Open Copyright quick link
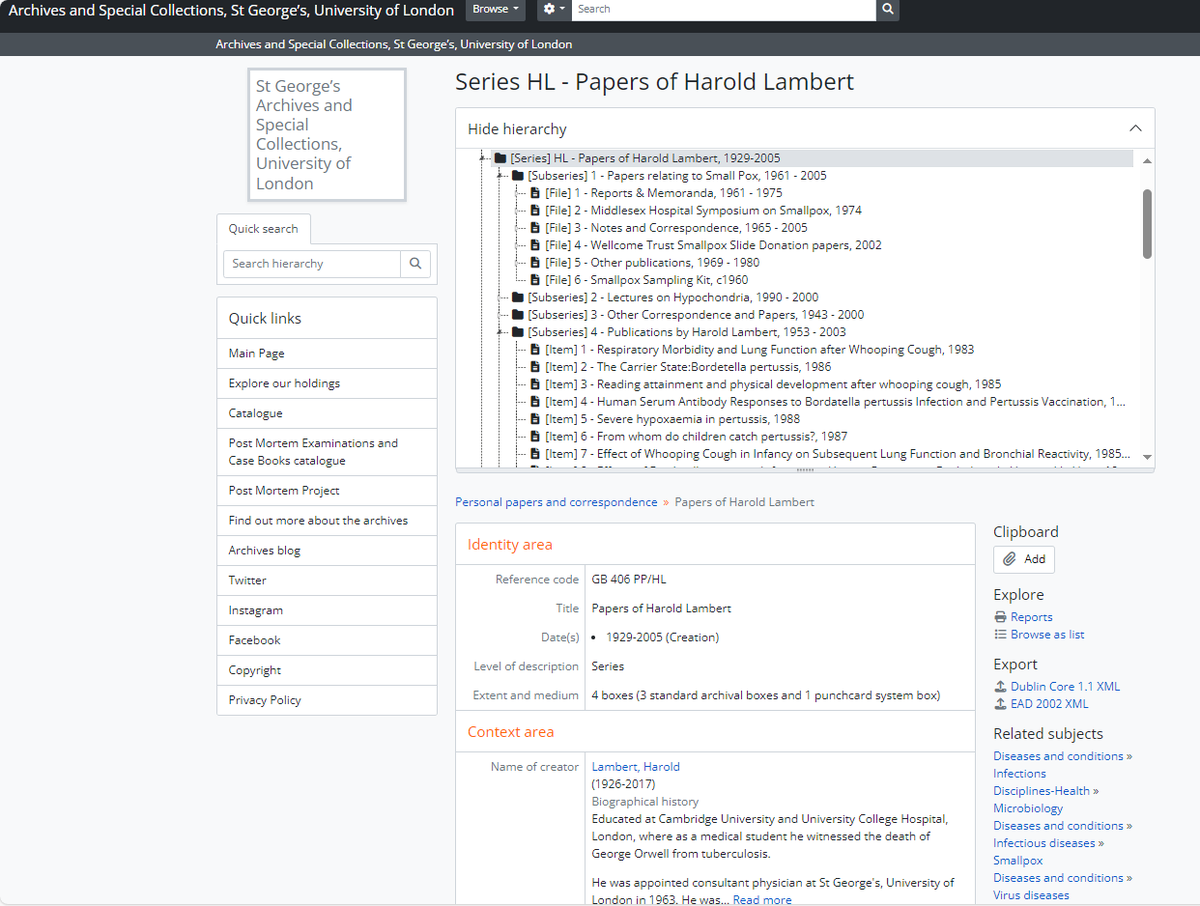The height and width of the screenshot is (906, 1200). [x=327, y=670]
